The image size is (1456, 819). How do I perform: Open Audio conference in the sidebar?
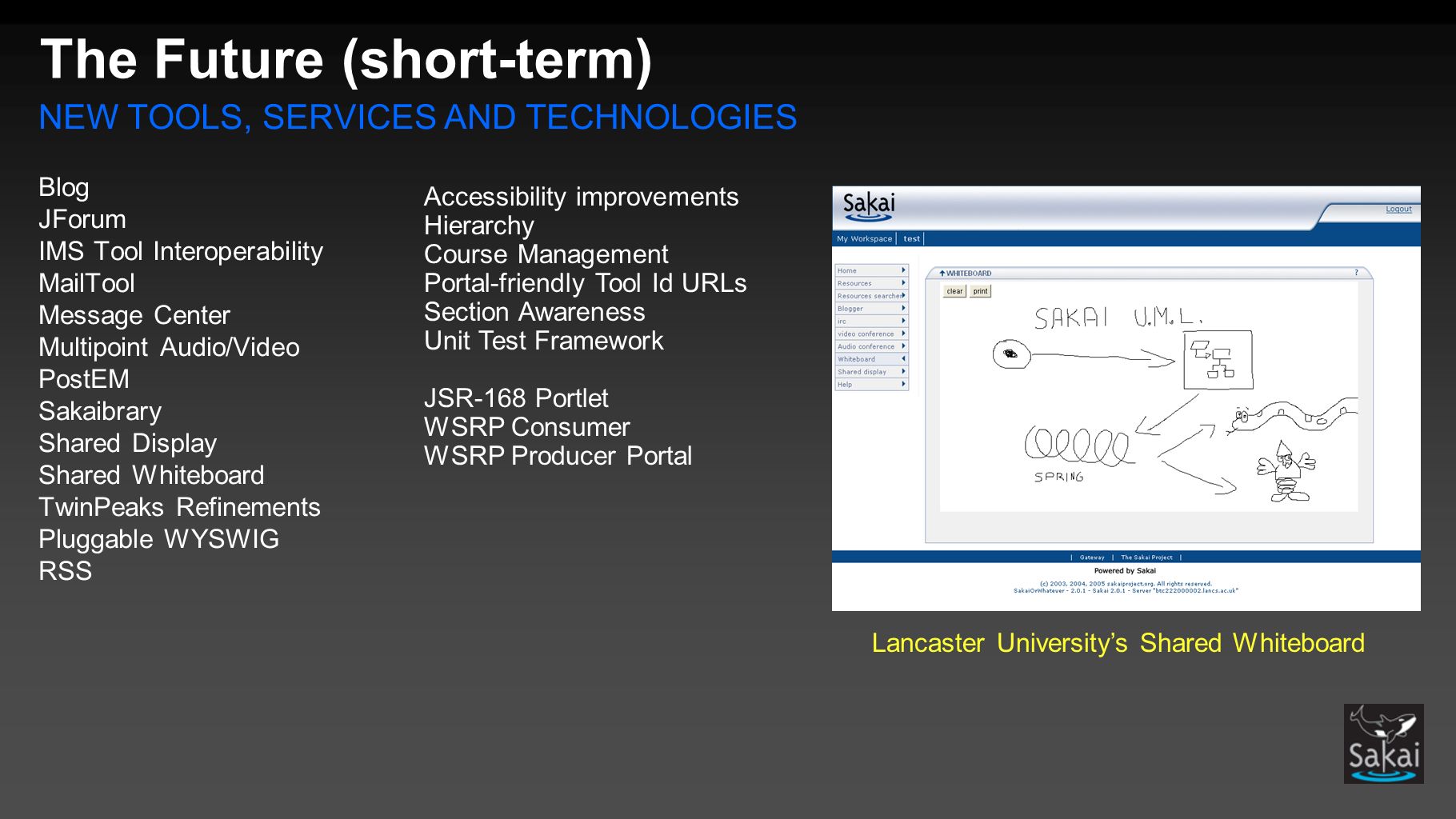coord(871,346)
